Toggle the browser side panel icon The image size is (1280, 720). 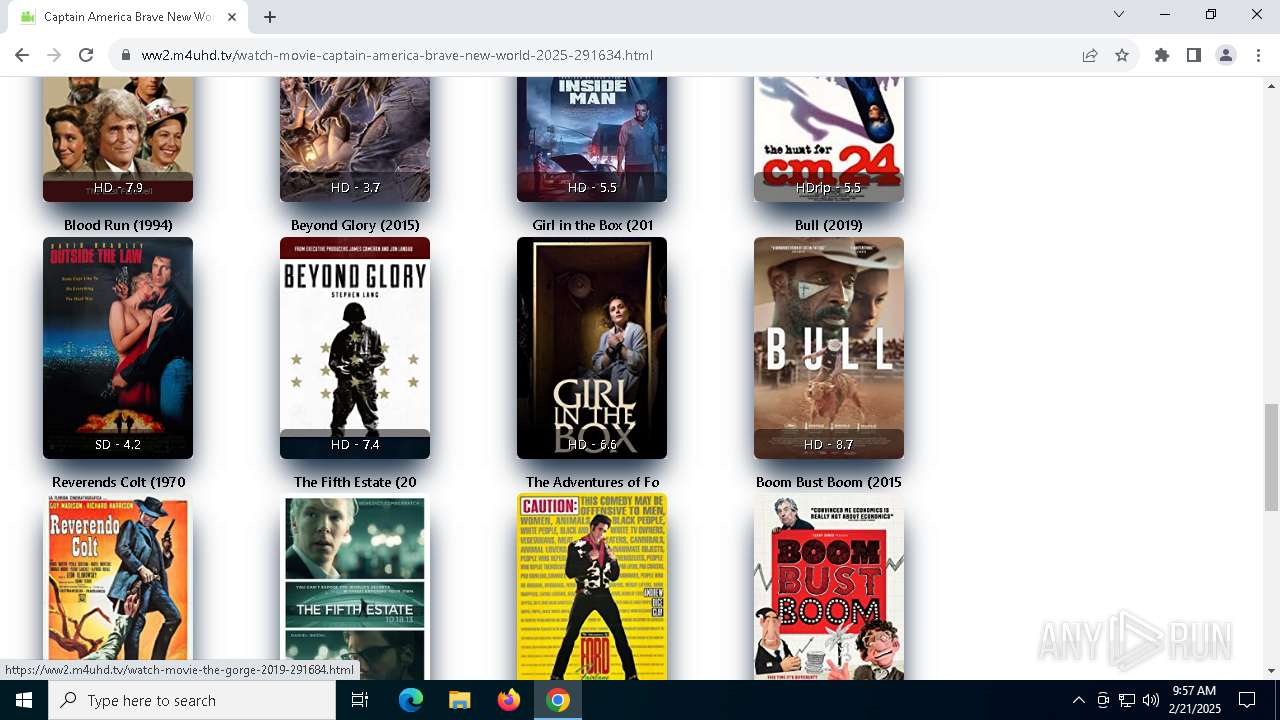point(1194,55)
